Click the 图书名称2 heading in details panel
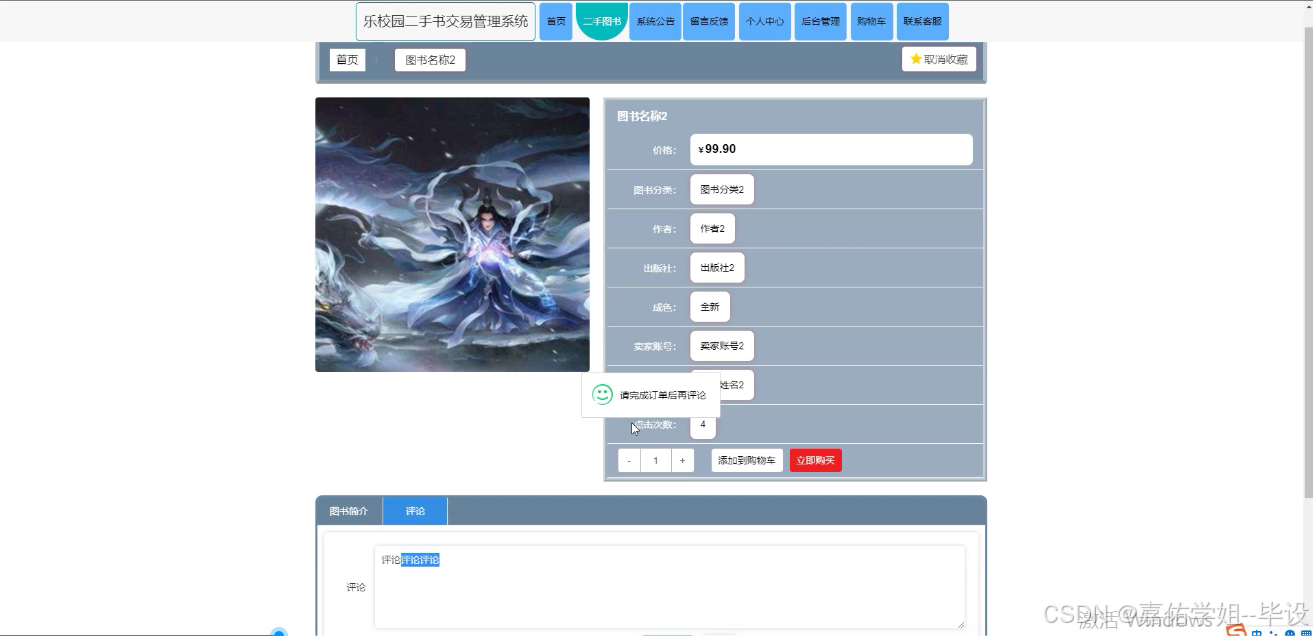This screenshot has height=636, width=1313. pos(642,116)
